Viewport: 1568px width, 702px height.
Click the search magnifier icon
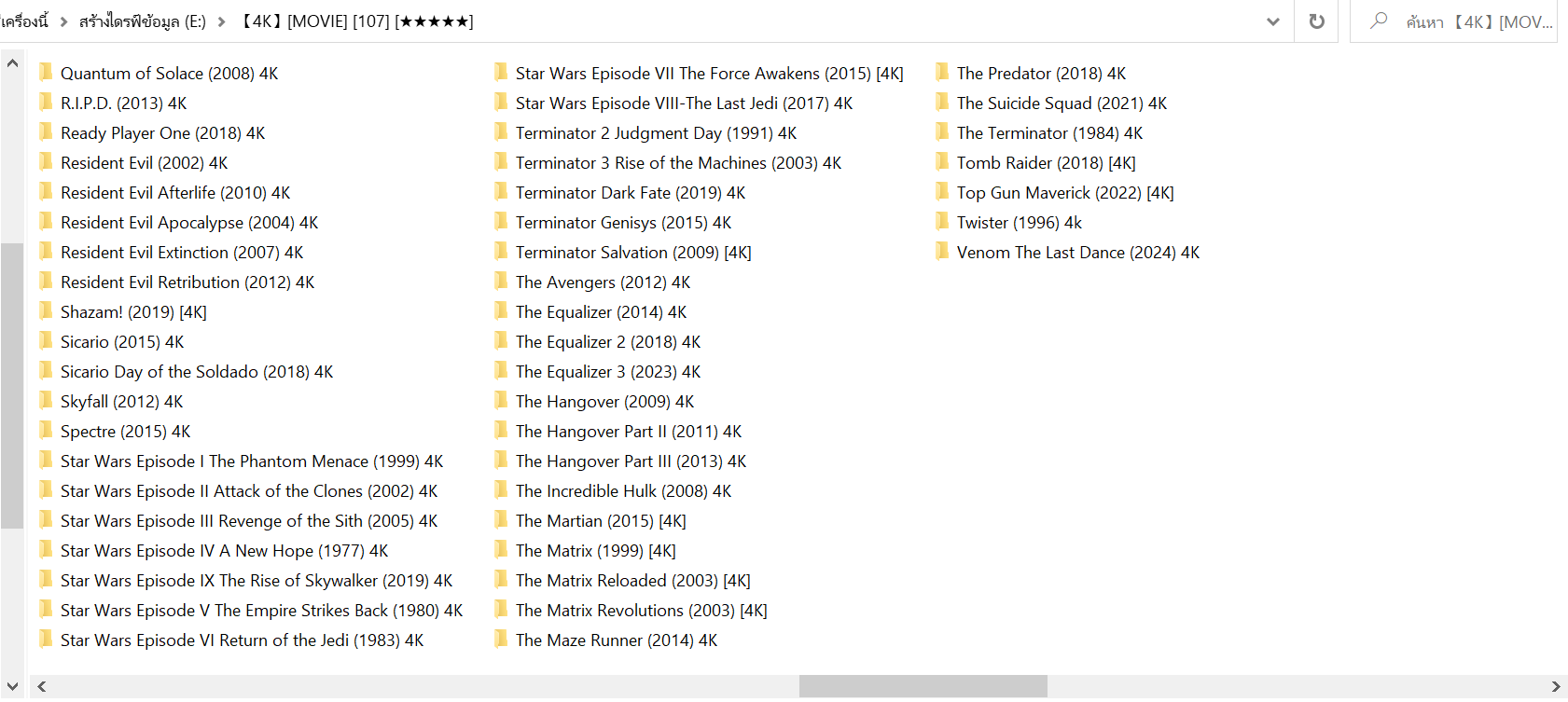(1378, 21)
